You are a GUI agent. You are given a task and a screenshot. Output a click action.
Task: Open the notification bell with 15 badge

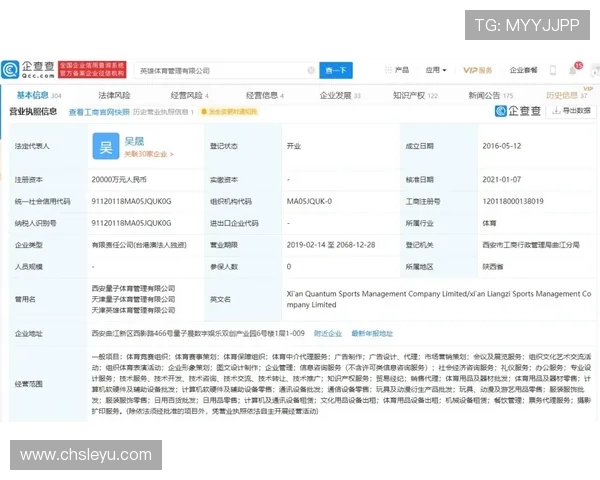(574, 69)
